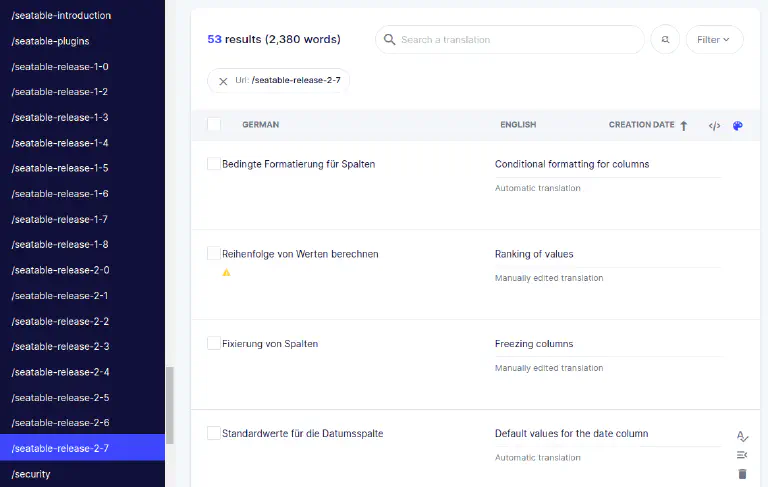Click German text Reihenfolge von Werten berechnen

point(300,254)
